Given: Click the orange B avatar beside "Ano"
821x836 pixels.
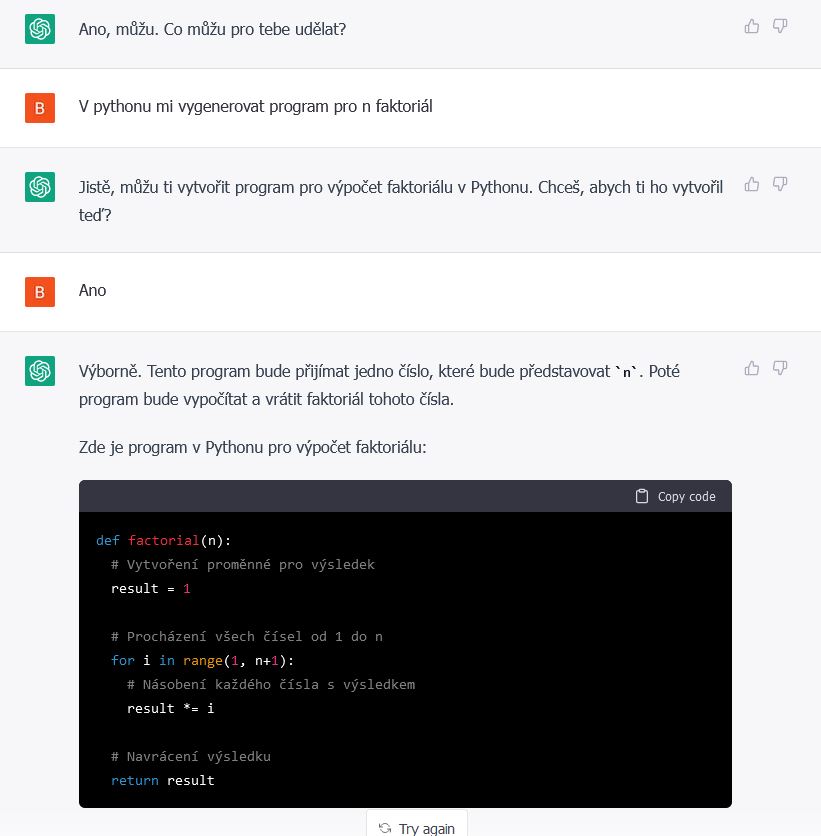Looking at the screenshot, I should click(x=40, y=292).
